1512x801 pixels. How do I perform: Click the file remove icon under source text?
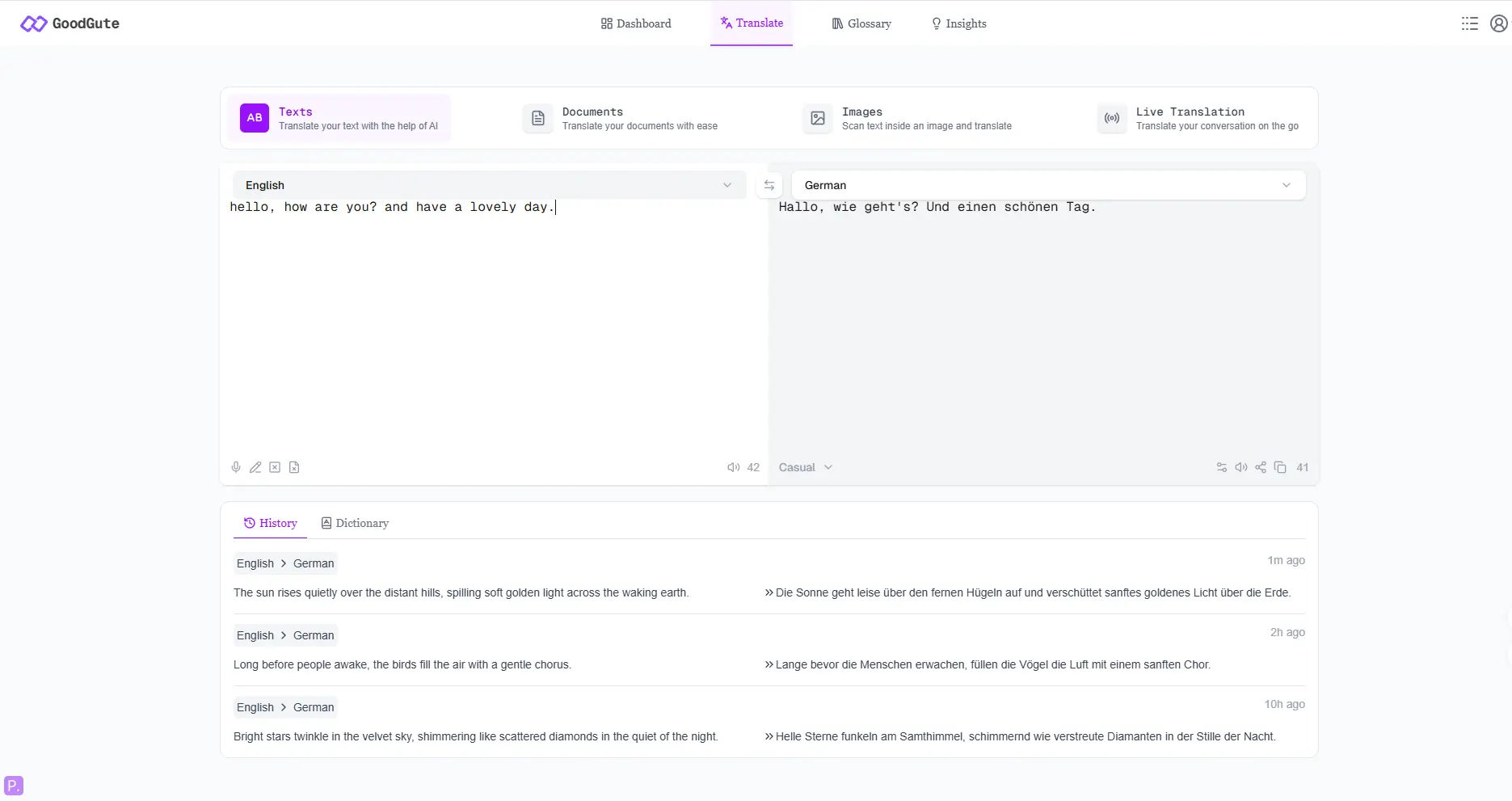294,467
